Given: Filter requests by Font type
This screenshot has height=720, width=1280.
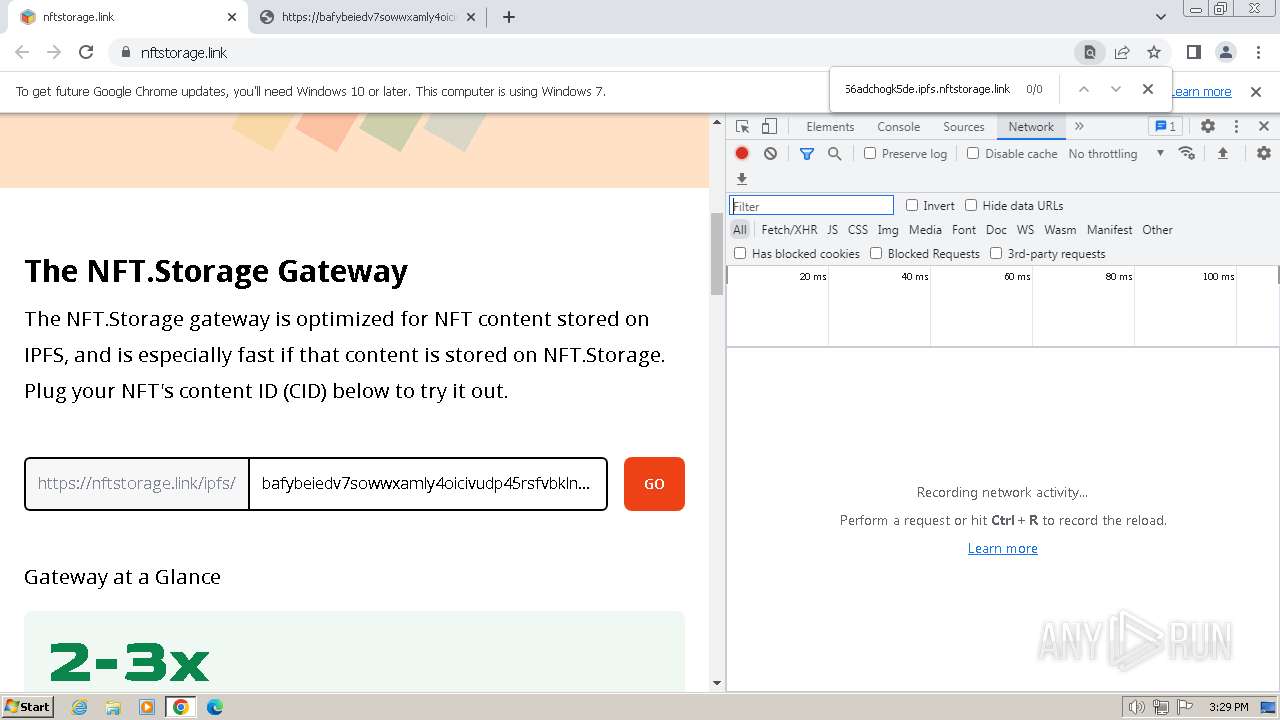Looking at the screenshot, I should [x=964, y=230].
